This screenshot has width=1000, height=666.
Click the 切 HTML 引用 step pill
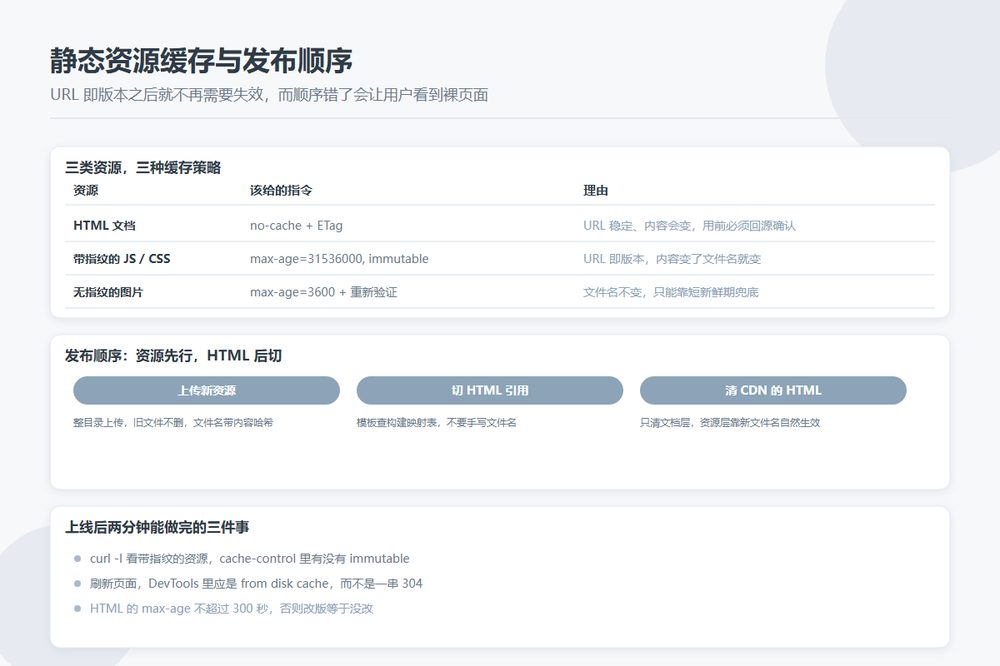tap(490, 390)
